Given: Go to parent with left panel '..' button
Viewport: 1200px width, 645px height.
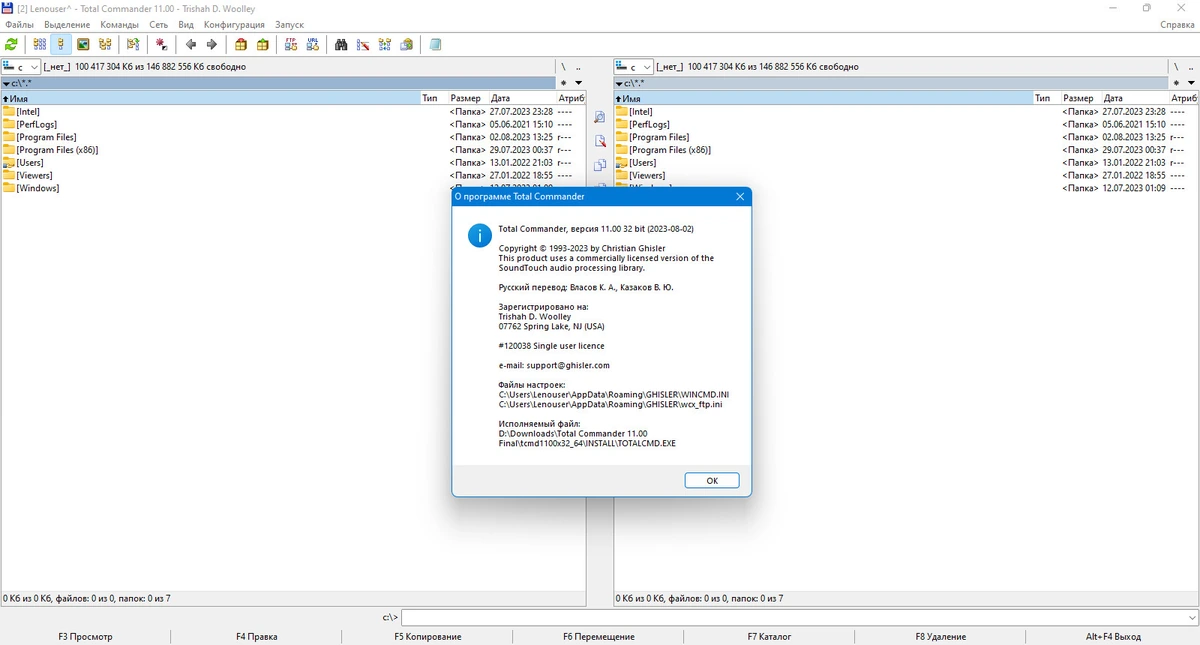Looking at the screenshot, I should [578, 67].
